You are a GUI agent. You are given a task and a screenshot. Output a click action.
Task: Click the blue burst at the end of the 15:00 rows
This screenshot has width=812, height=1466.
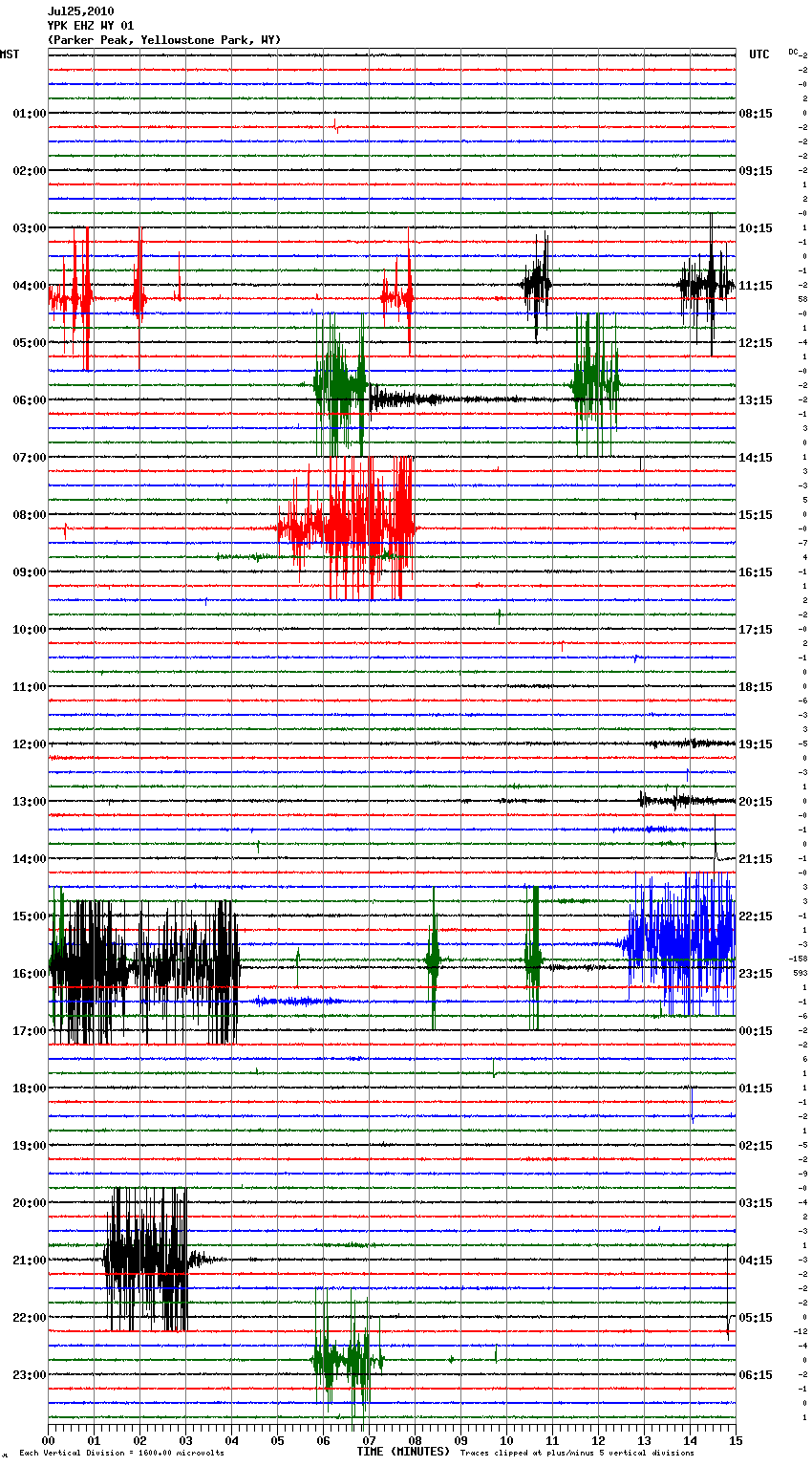pos(680,944)
